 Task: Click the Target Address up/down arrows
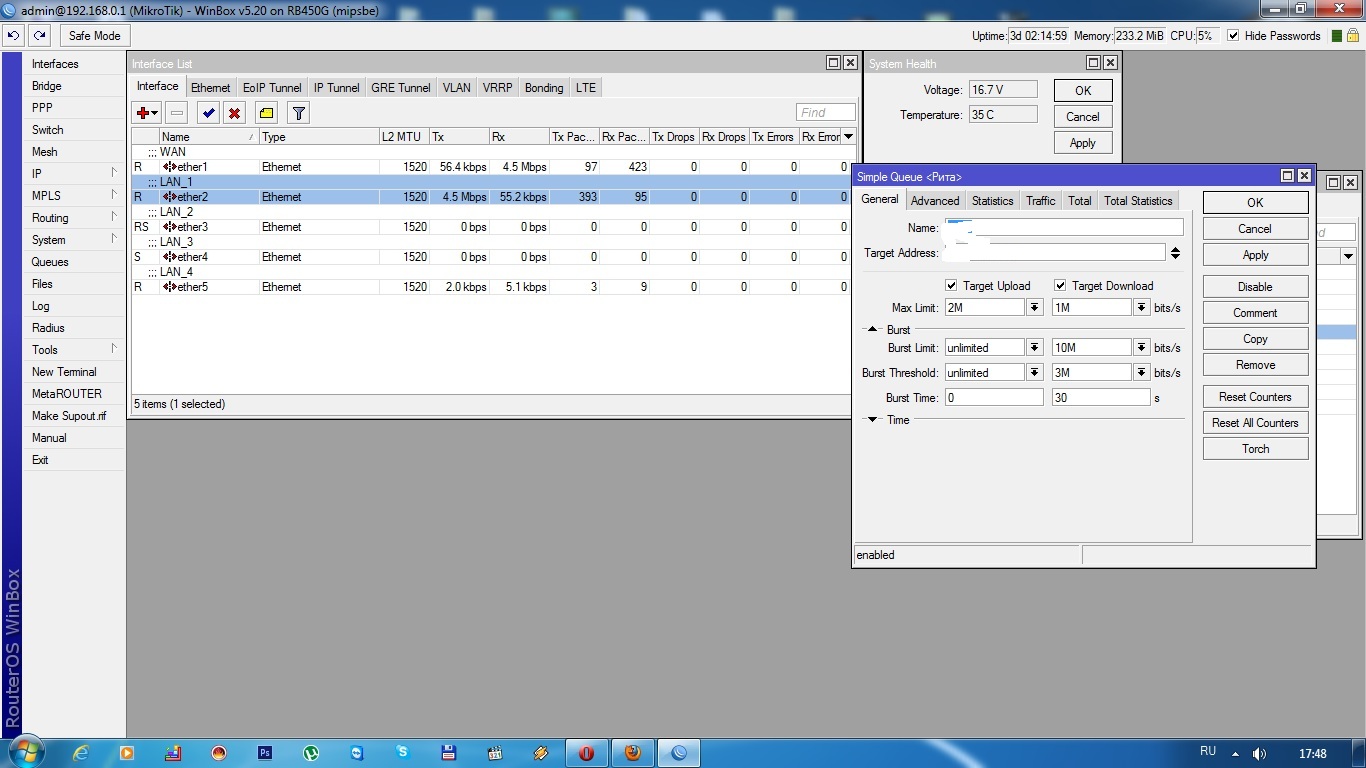(1176, 253)
